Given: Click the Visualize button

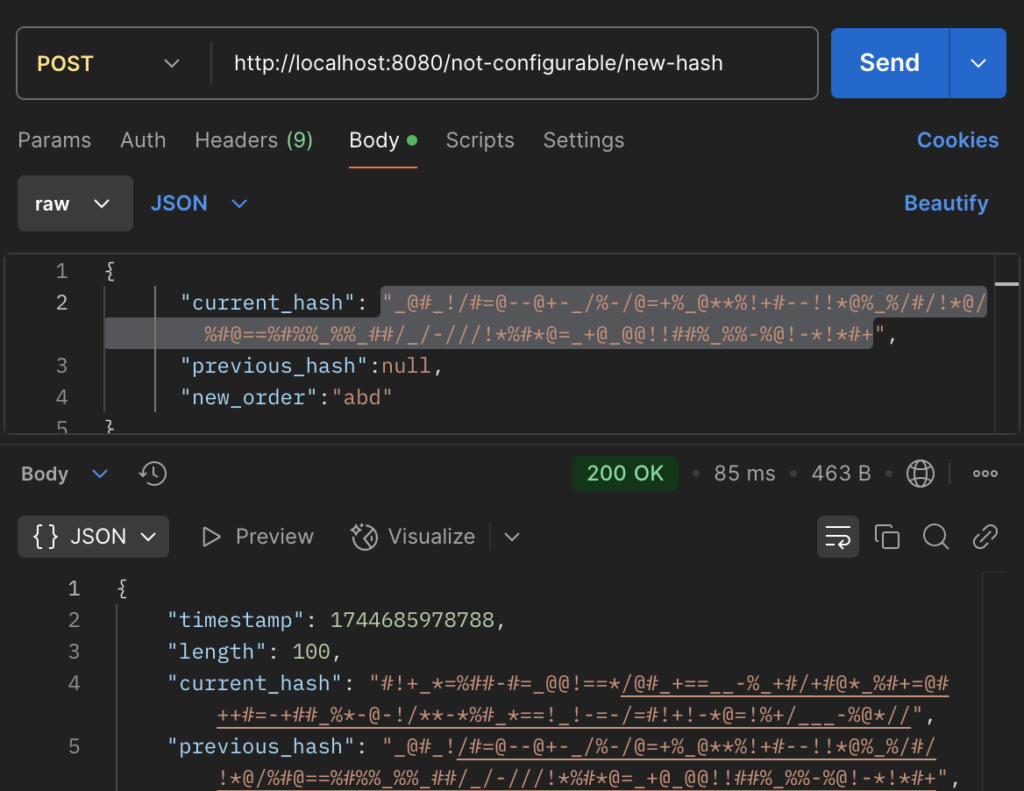Looking at the screenshot, I should tap(413, 537).
